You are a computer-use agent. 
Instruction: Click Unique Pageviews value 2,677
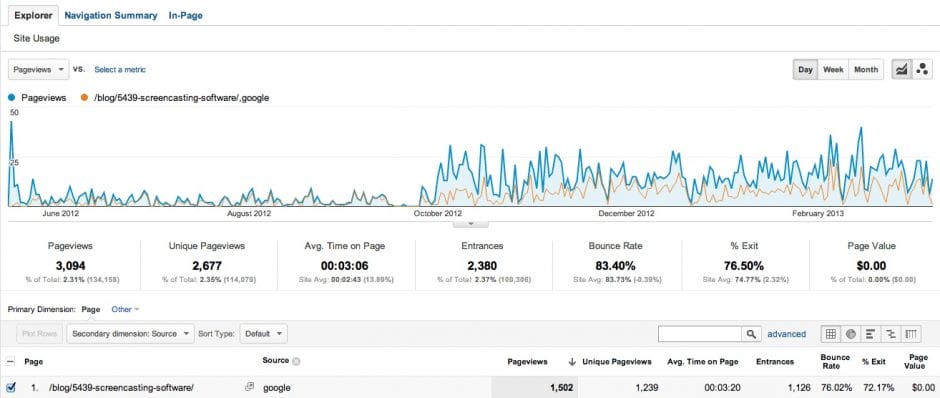[x=206, y=266]
